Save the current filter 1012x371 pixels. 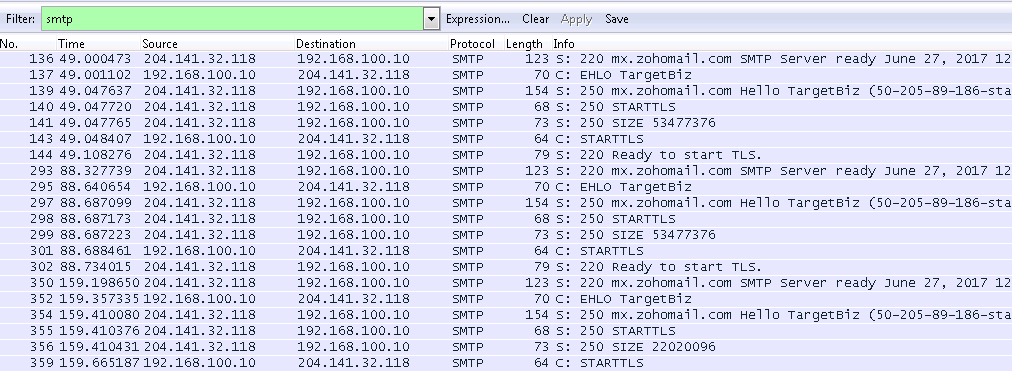coord(616,19)
